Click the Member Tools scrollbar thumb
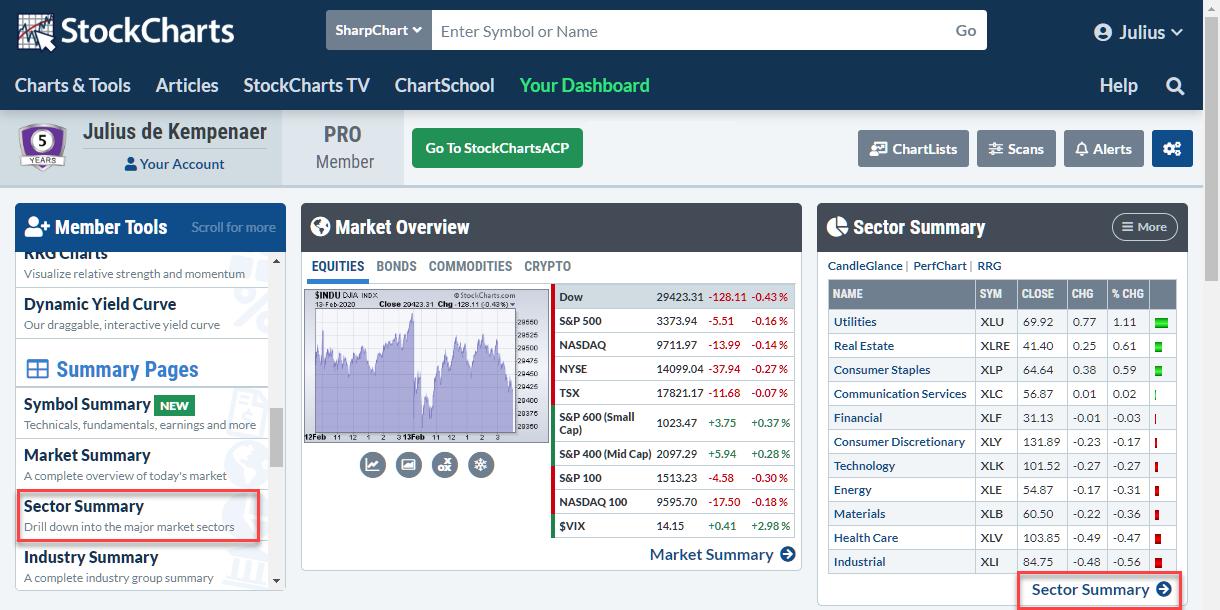1220x610 pixels. coord(277,437)
